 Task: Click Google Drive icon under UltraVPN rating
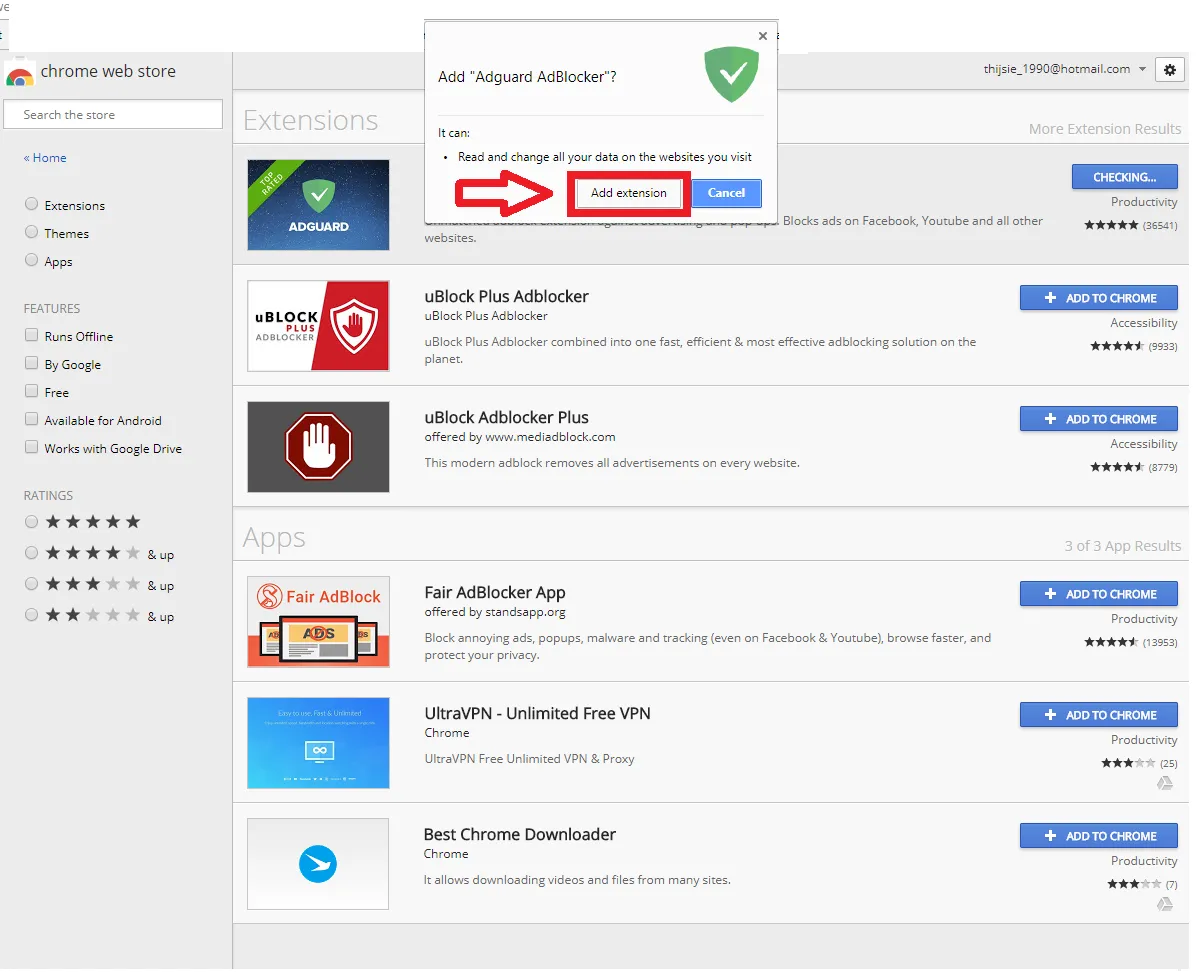1165,783
